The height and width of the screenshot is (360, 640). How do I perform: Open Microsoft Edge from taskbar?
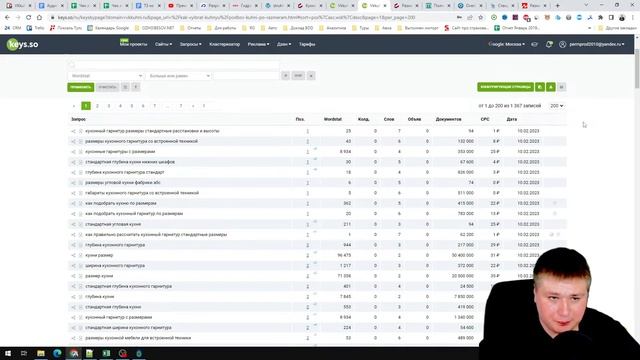point(57,353)
